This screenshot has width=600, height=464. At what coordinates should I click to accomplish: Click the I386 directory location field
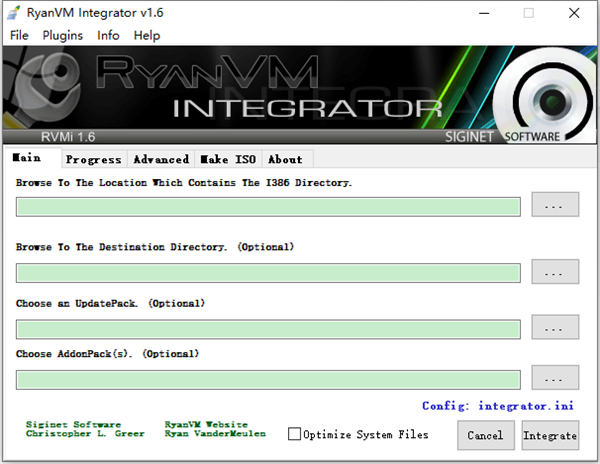point(268,207)
